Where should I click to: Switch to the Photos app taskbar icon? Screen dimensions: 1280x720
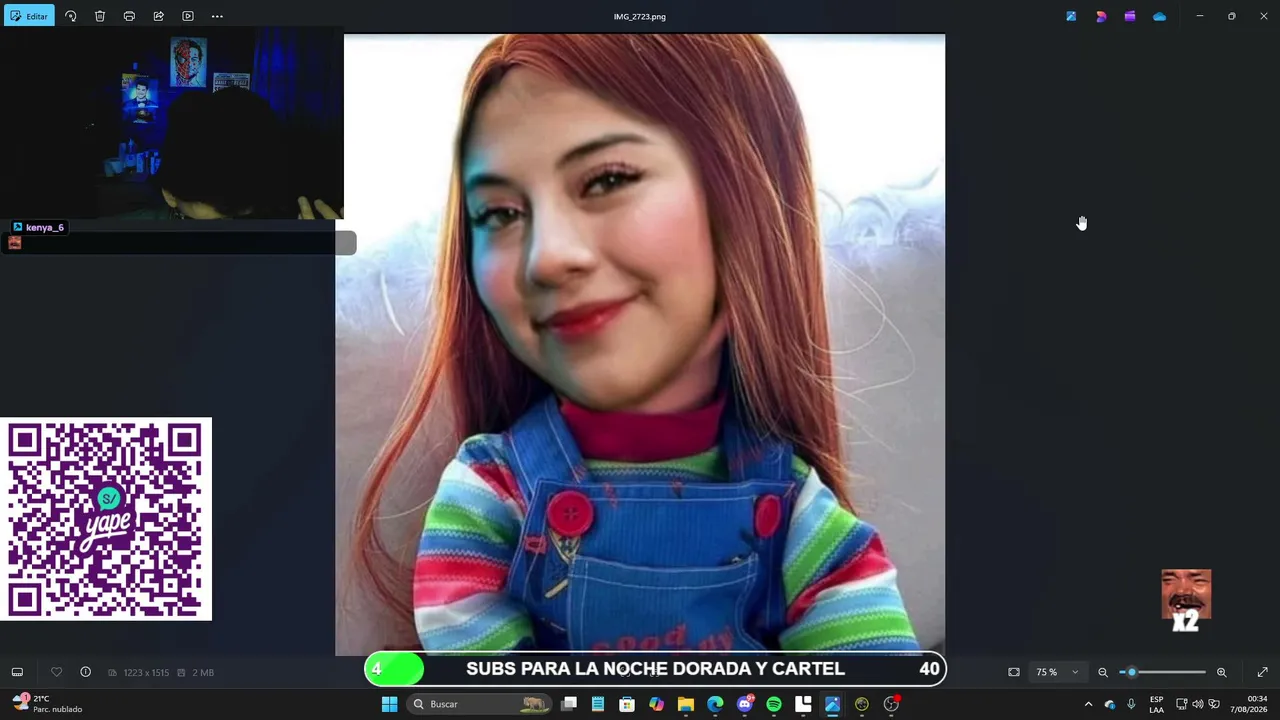(832, 704)
